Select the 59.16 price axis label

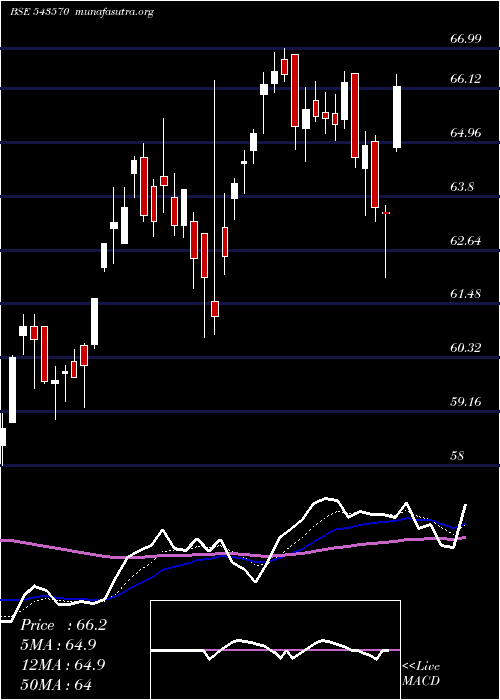click(x=466, y=402)
